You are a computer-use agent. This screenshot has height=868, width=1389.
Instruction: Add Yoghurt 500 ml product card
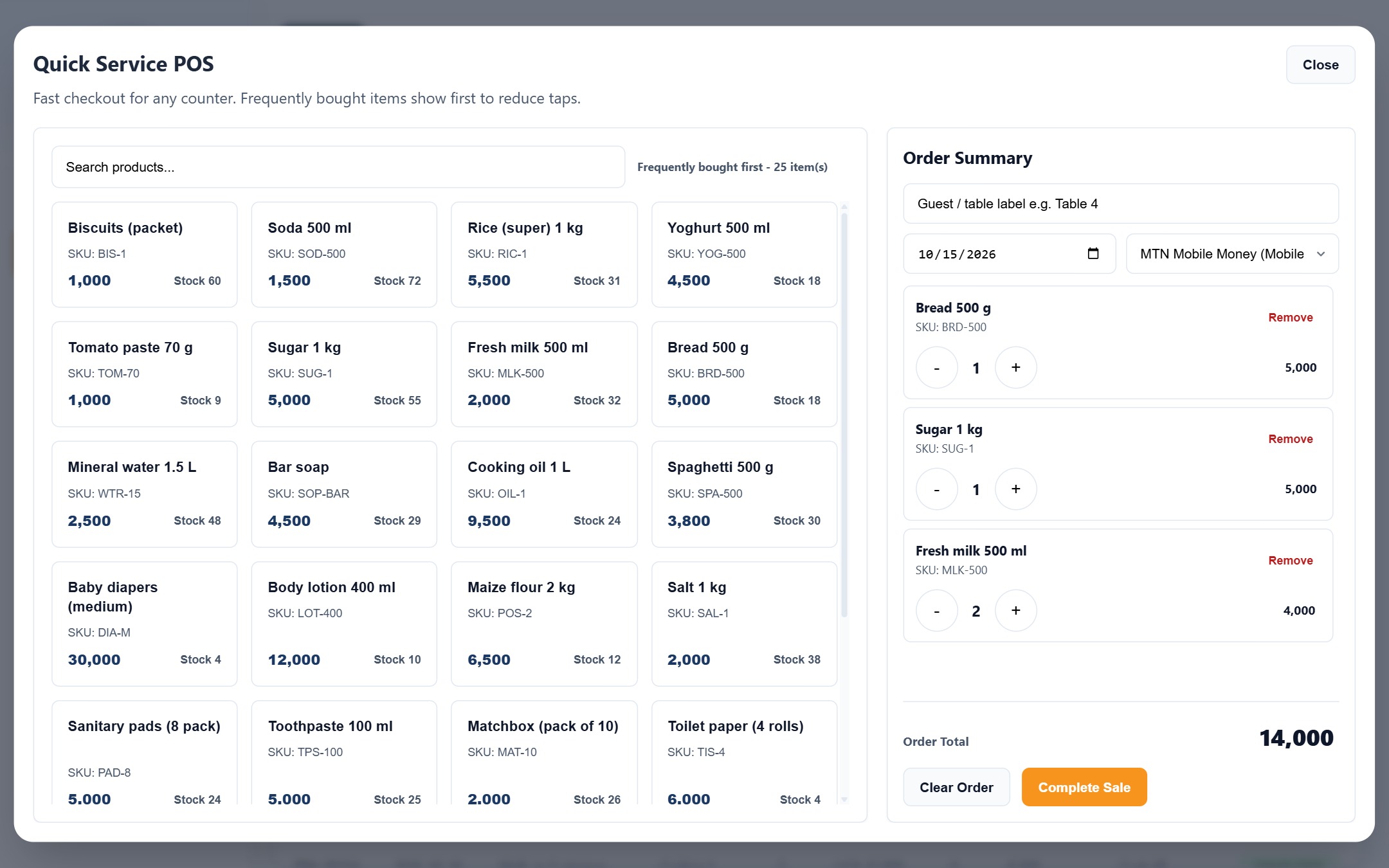pos(744,255)
